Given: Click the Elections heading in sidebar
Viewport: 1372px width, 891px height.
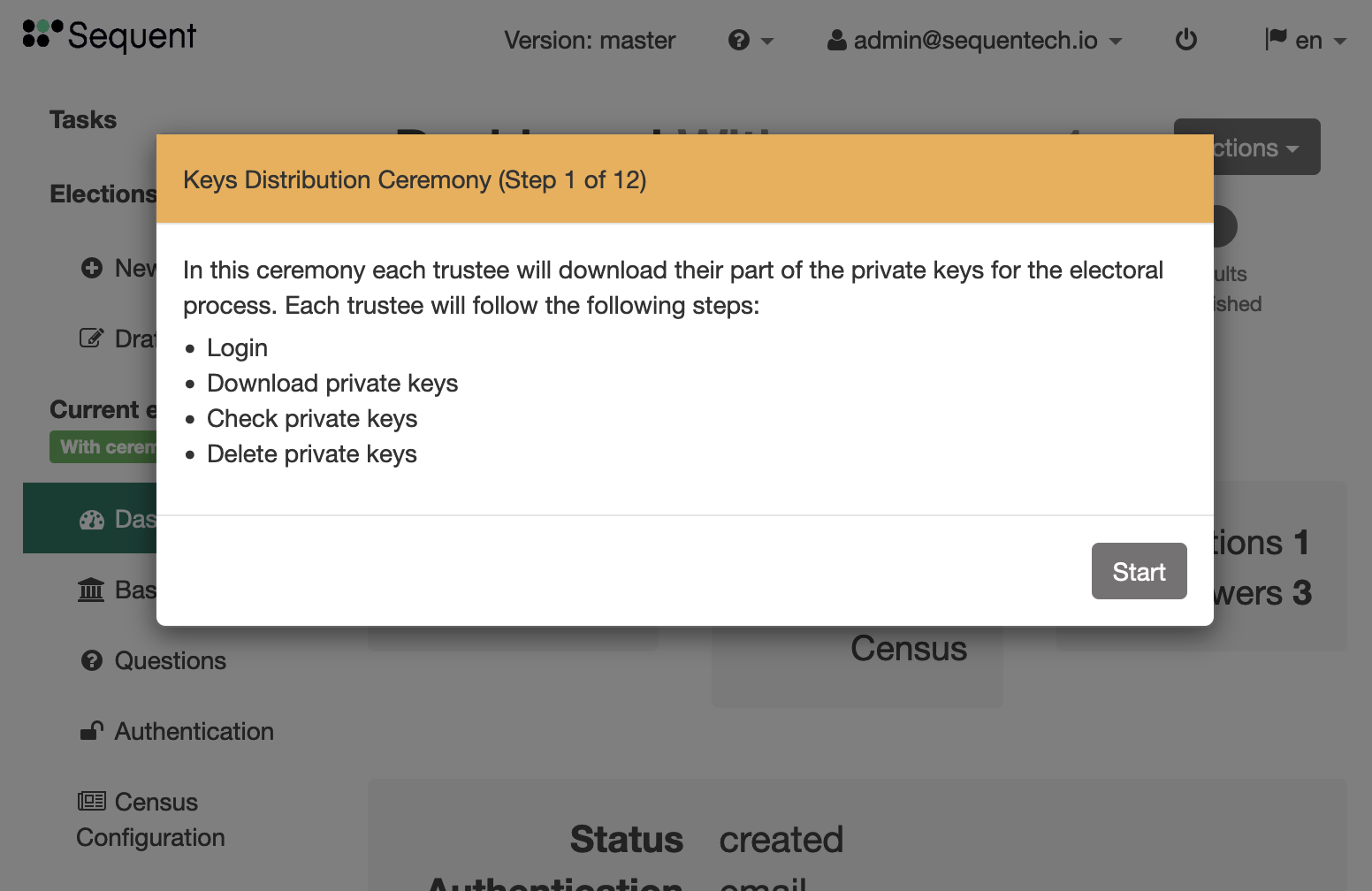Looking at the screenshot, I should [103, 194].
